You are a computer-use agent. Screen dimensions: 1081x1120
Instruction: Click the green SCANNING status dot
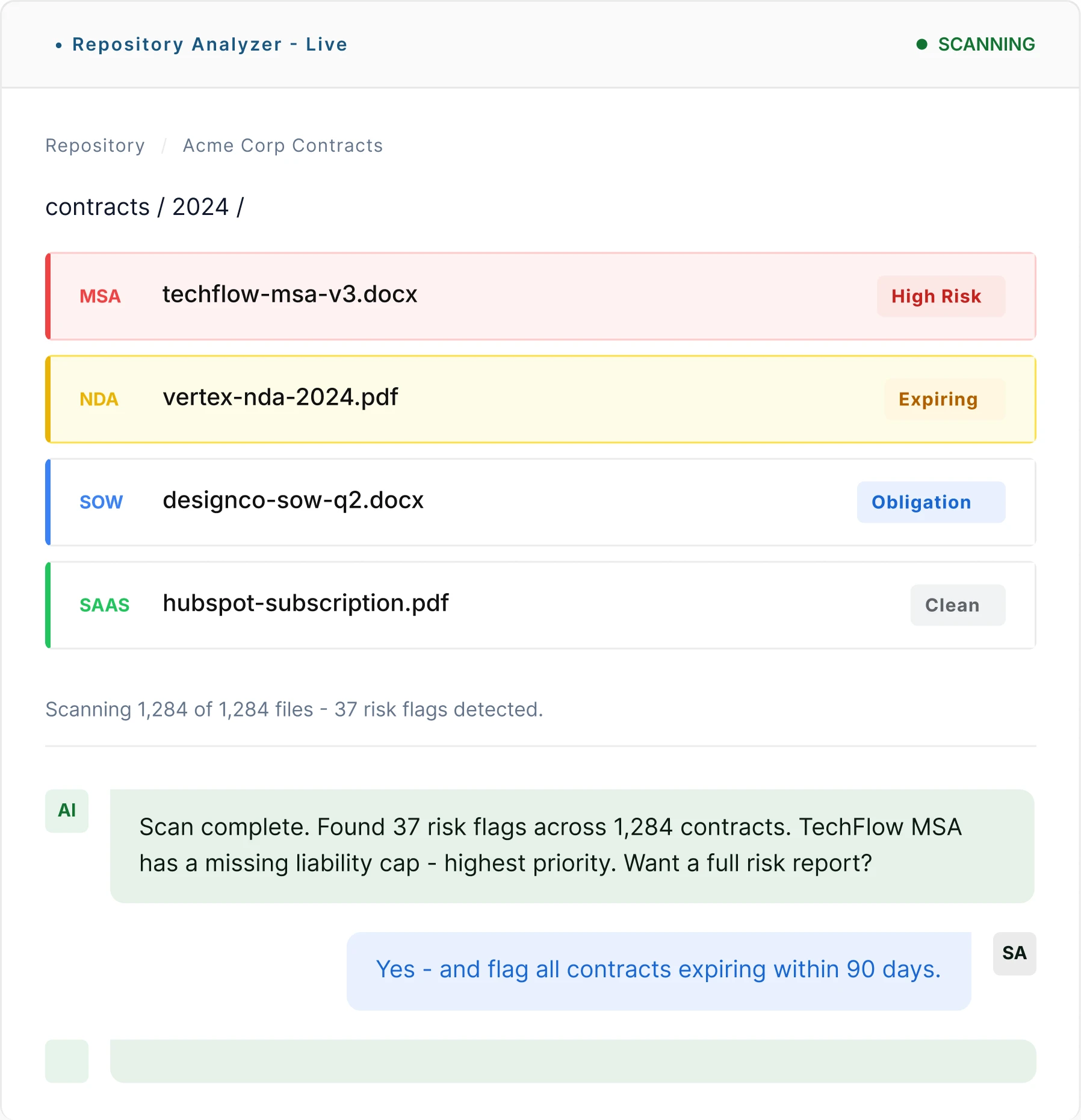921,44
